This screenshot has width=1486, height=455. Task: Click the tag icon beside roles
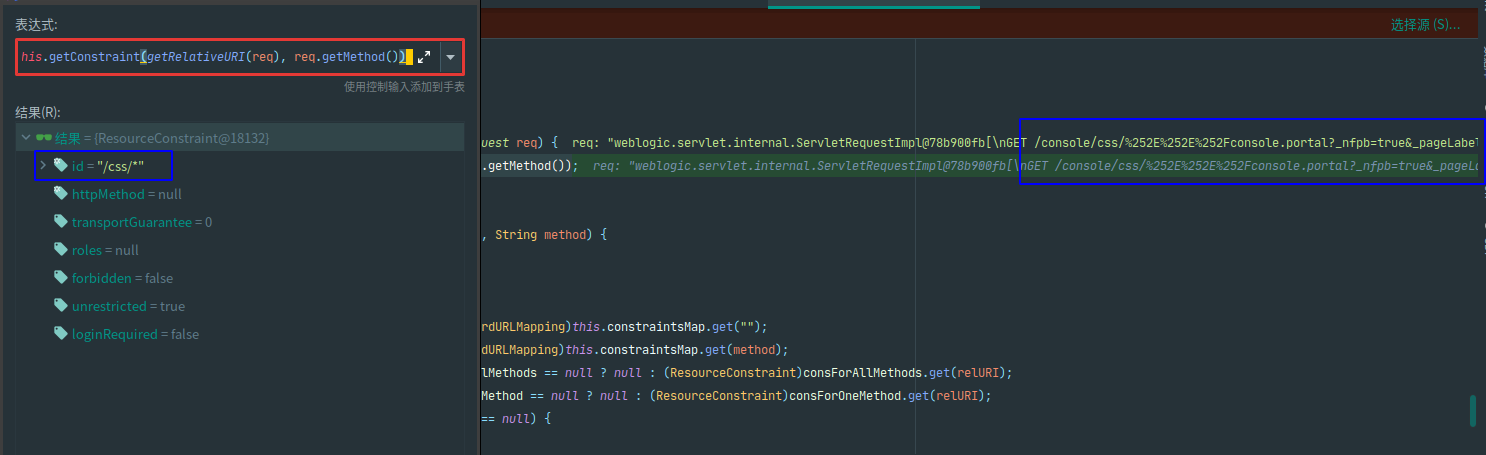(61, 250)
